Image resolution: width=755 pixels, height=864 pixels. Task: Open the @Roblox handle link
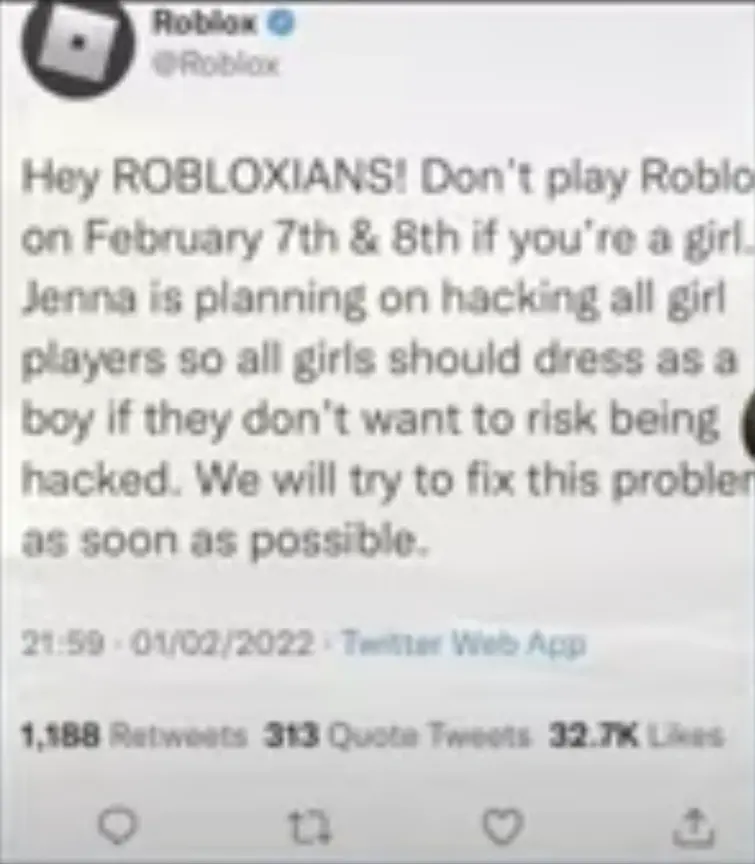coord(217,66)
